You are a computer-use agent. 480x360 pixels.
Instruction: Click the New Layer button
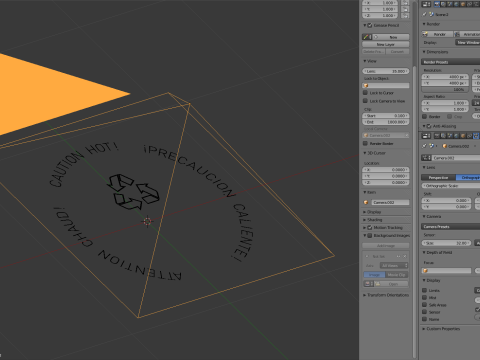(386, 44)
